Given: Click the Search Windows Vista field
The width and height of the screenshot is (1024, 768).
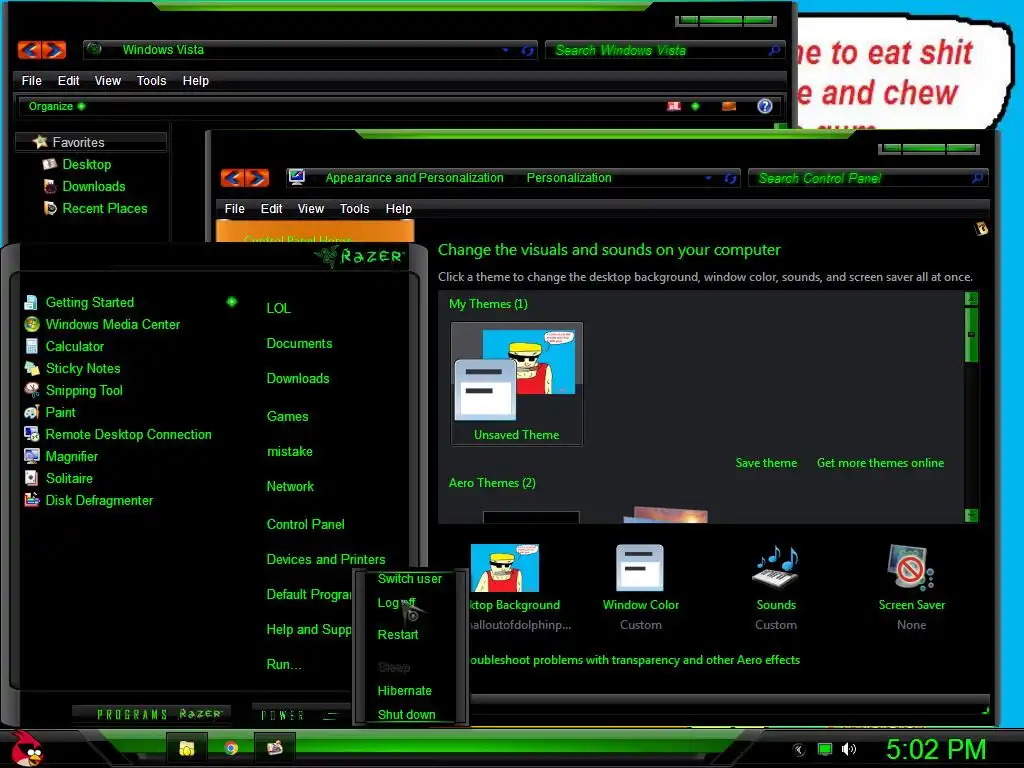Looking at the screenshot, I should point(664,50).
